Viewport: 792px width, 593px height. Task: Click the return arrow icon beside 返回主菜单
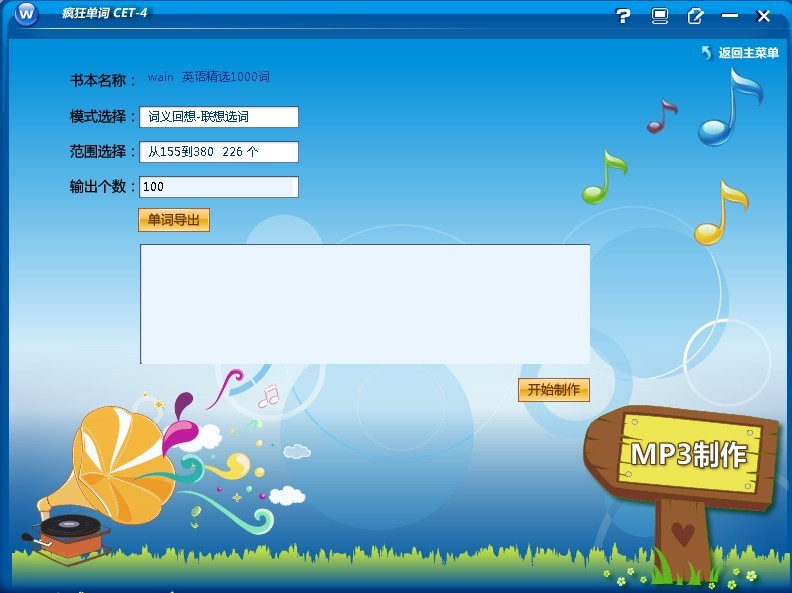707,53
